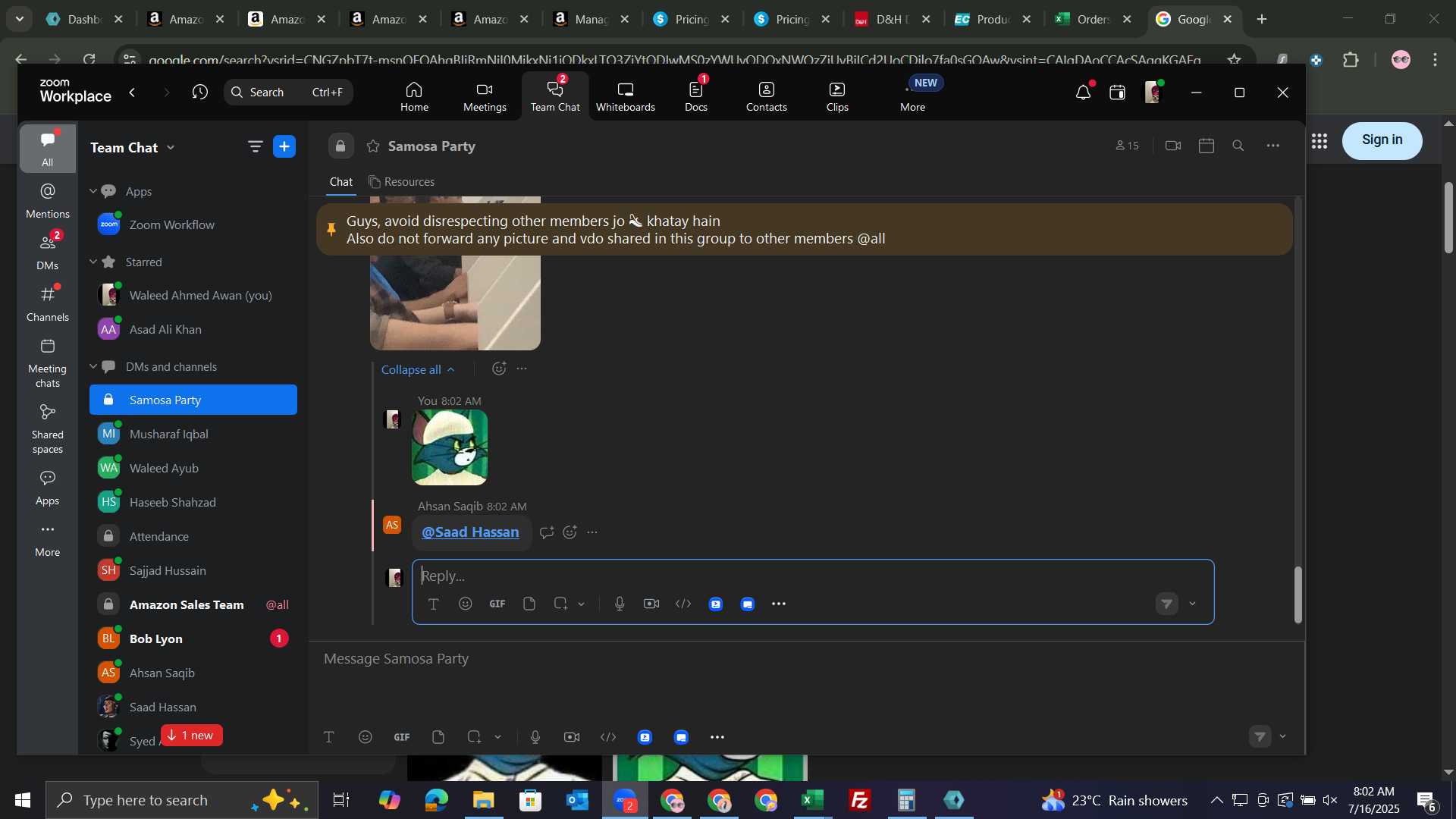Click the @Saad Hassan mention
Image resolution: width=1456 pixels, height=819 pixels.
470,532
